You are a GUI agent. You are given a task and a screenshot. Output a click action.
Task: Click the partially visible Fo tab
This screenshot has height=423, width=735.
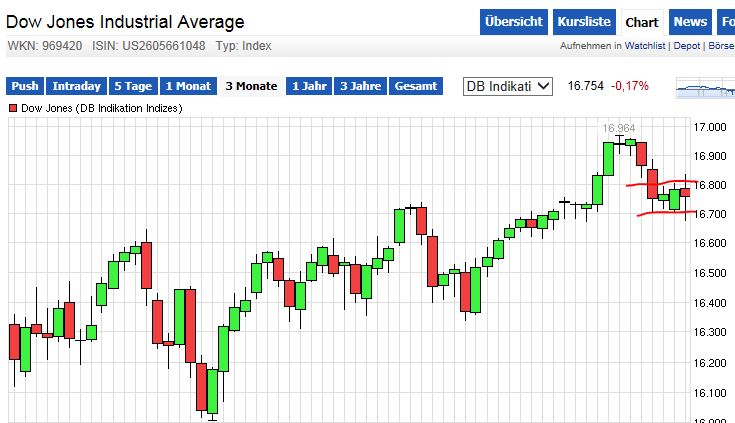click(724, 22)
